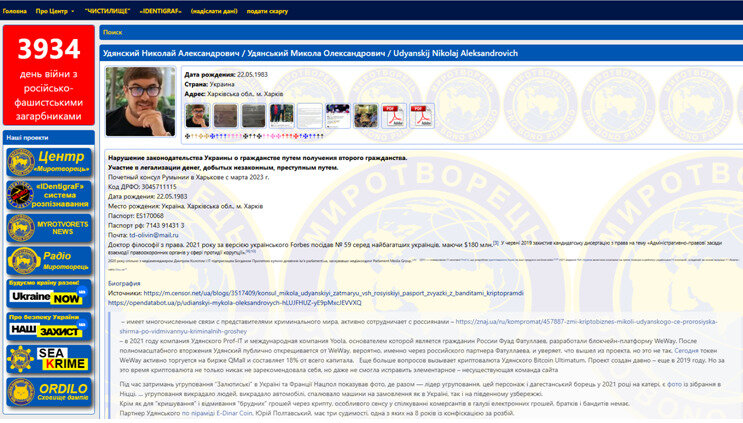Click the фото link in the text

[674, 384]
